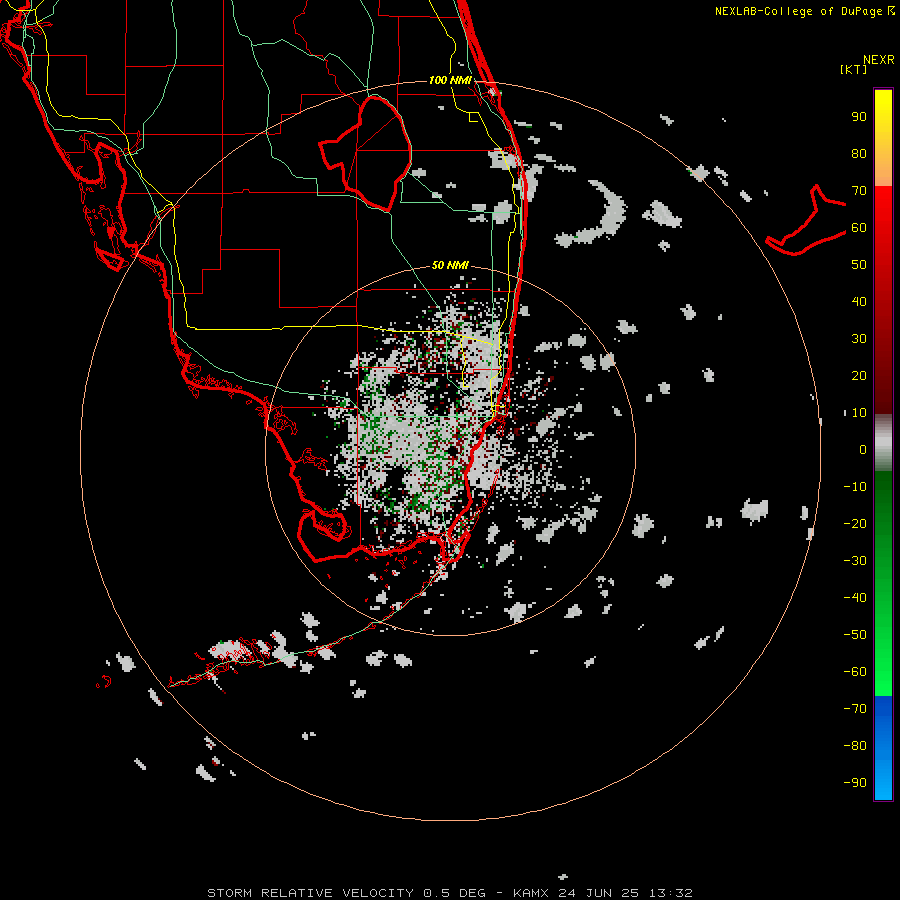This screenshot has height=900, width=900.
Task: Click the 20 value on the velocity scale
Action: (x=859, y=375)
